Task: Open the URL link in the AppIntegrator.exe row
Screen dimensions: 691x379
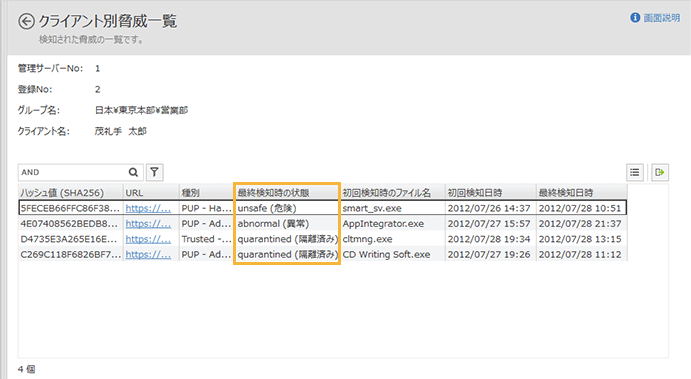Action: point(148,224)
